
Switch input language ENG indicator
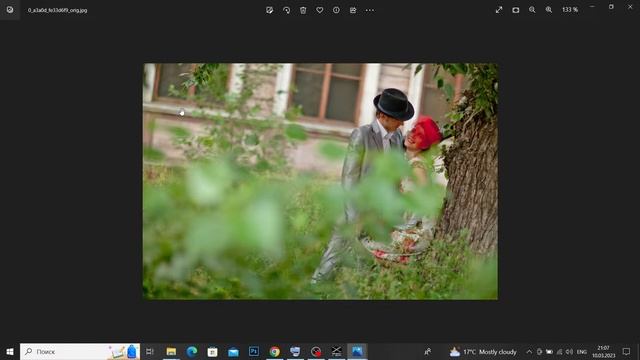coord(582,351)
